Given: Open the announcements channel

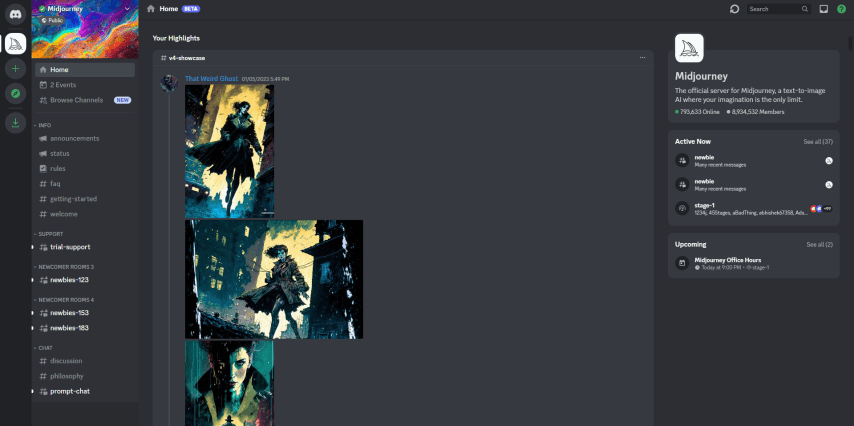Looking at the screenshot, I should click(x=74, y=138).
